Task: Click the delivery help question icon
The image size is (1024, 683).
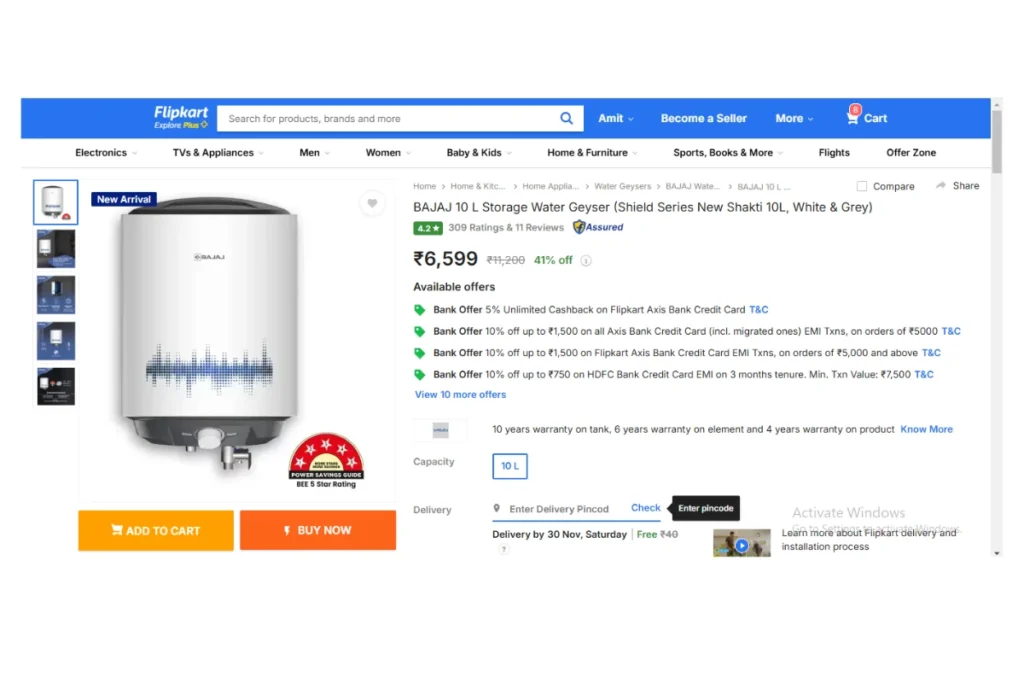Action: click(x=504, y=549)
